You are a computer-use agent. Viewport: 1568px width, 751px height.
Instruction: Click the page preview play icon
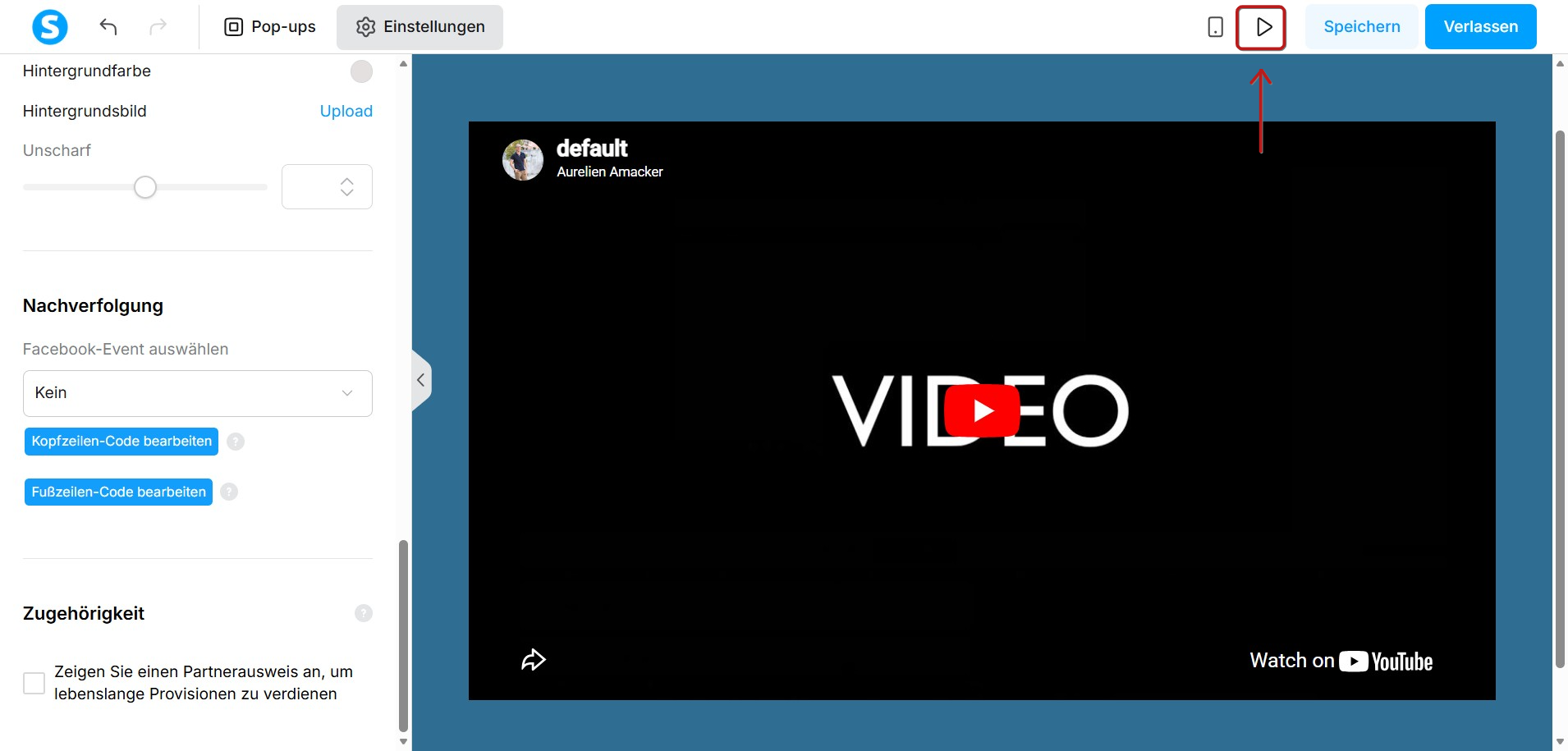pos(1263,27)
